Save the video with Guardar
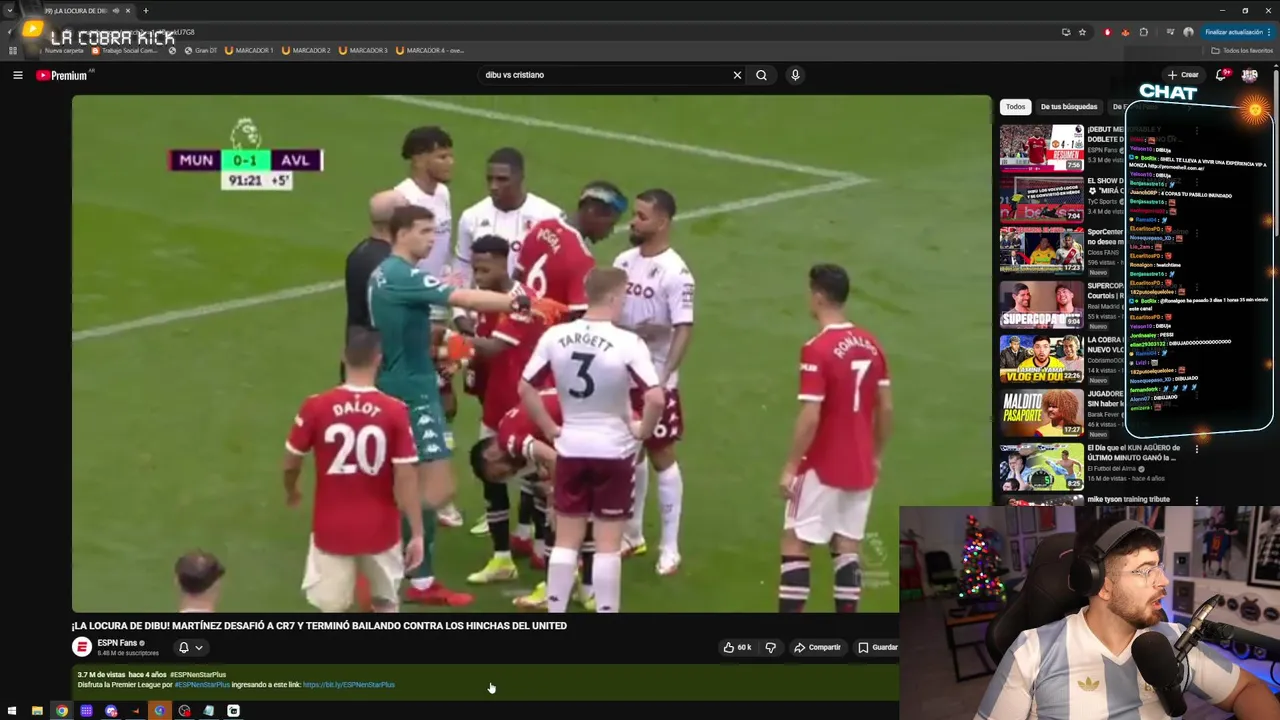The image size is (1280, 720). pyautogui.click(x=878, y=648)
